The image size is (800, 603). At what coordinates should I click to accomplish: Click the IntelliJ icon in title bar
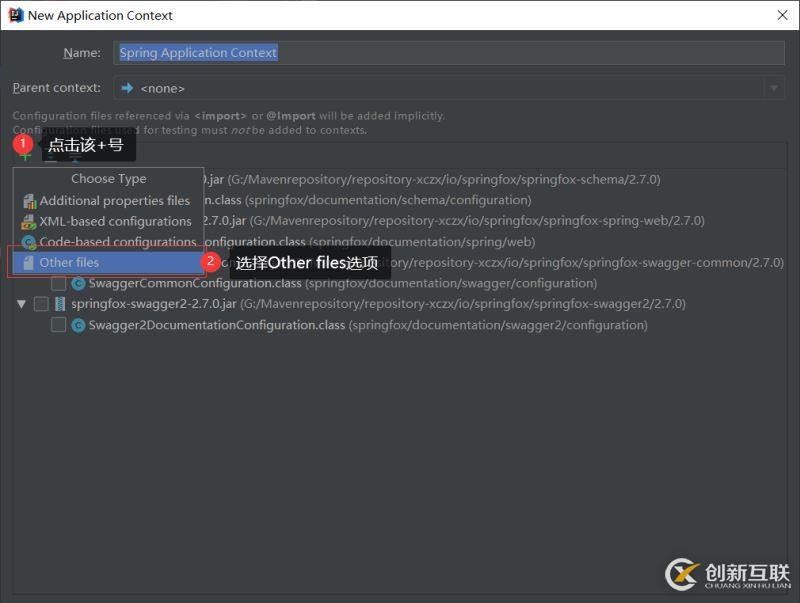(16, 15)
